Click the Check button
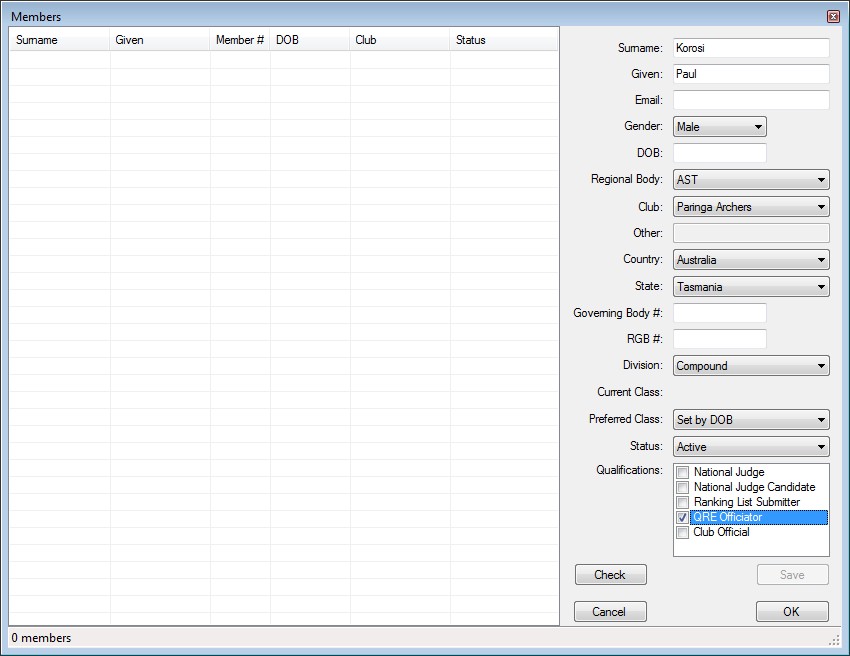The image size is (850, 656). 610,575
